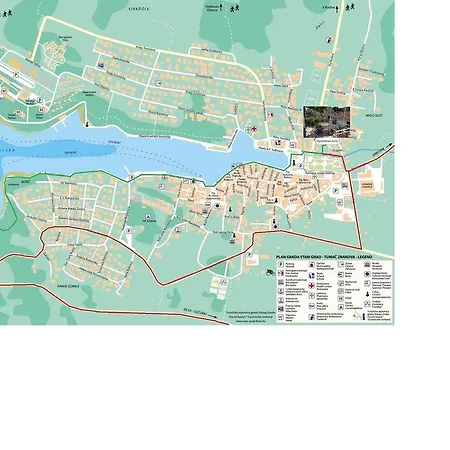Click the church marker on the north shore
The width and height of the screenshot is (450, 450).
[87, 125]
